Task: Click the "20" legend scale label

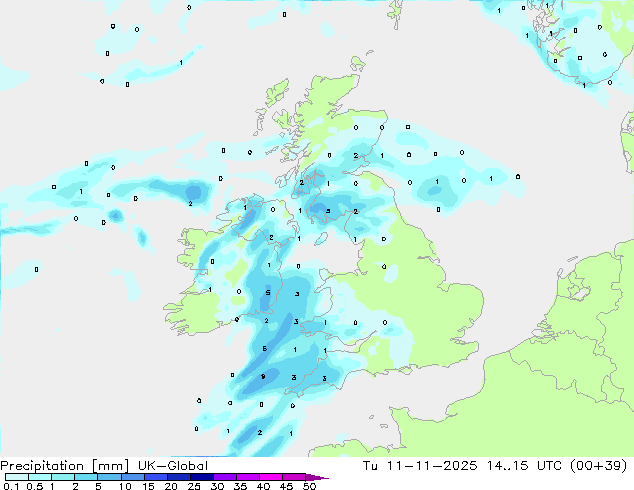Action: pos(171,486)
